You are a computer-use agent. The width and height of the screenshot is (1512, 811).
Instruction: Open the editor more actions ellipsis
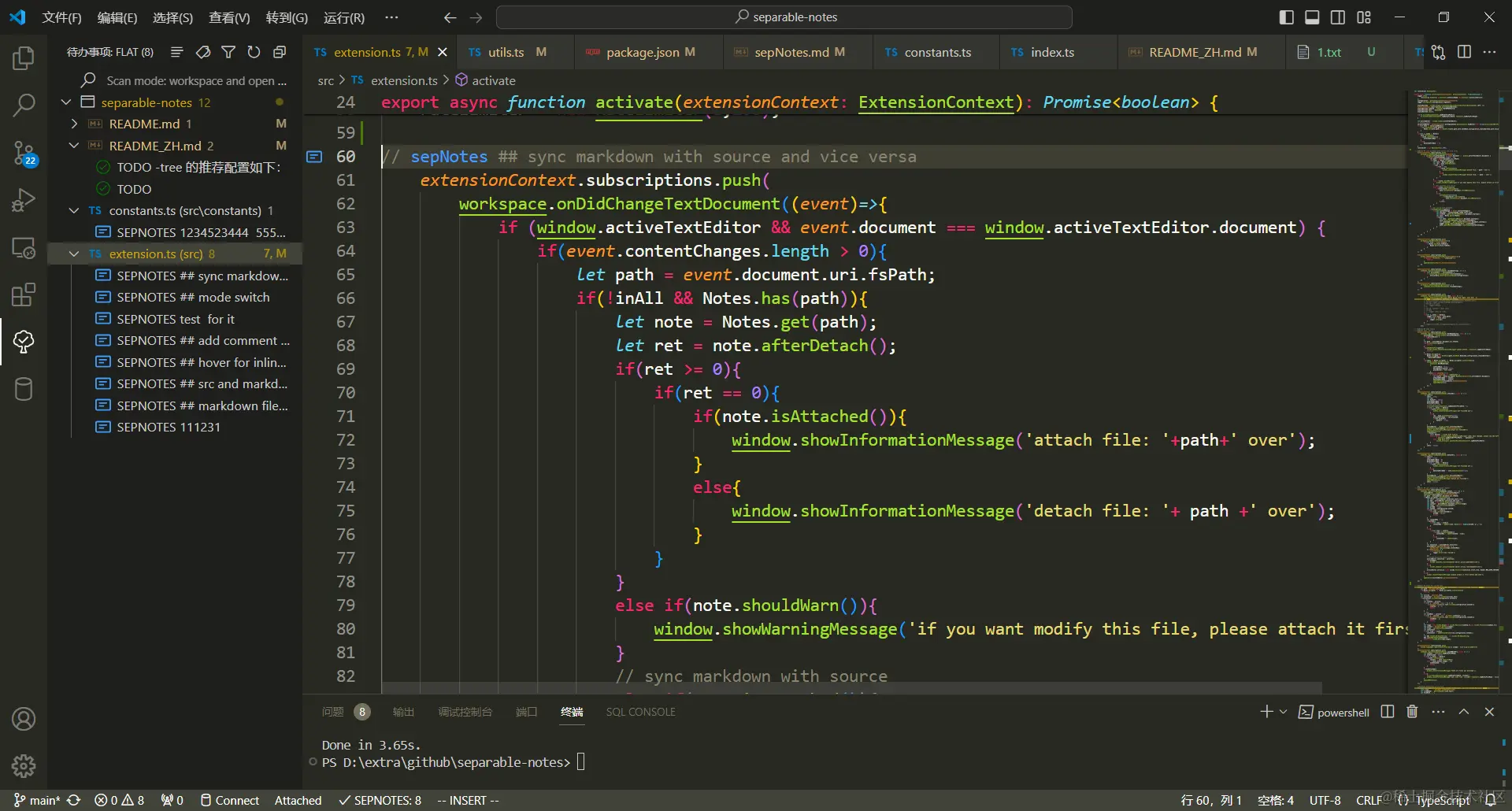pyautogui.click(x=1489, y=52)
